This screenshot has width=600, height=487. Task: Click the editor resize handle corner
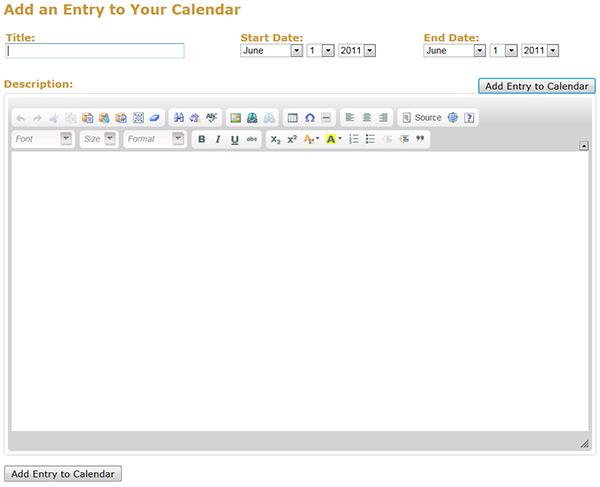pos(584,444)
